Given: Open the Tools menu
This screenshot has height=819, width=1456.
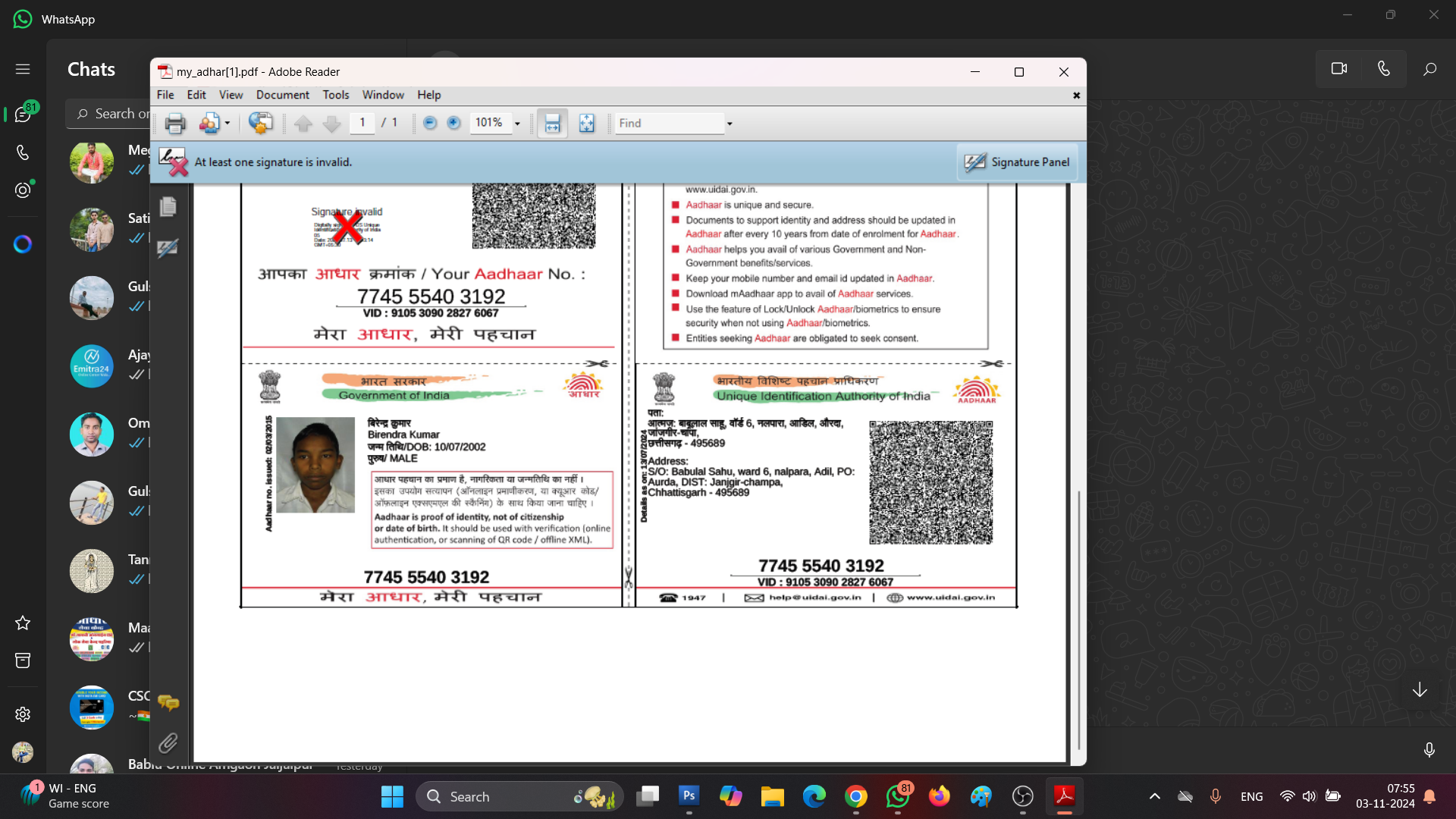Looking at the screenshot, I should [x=335, y=95].
